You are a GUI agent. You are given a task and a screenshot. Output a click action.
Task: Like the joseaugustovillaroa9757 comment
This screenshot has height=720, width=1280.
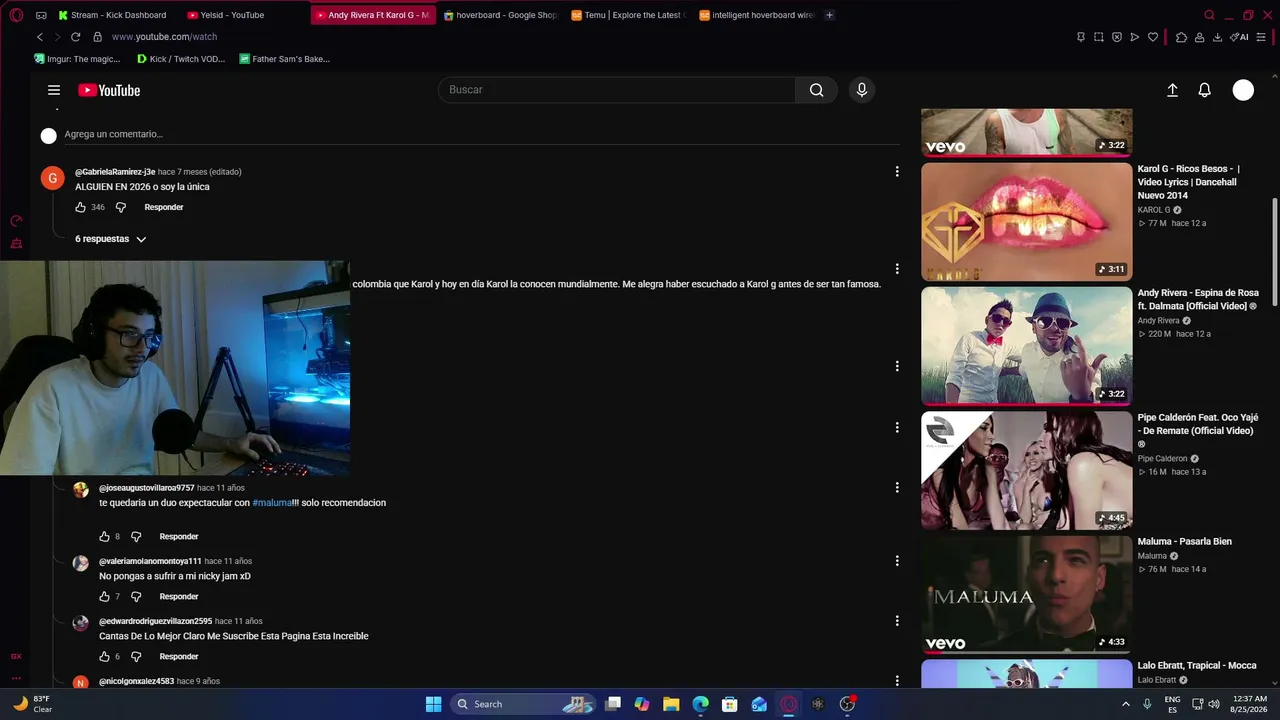(x=105, y=536)
